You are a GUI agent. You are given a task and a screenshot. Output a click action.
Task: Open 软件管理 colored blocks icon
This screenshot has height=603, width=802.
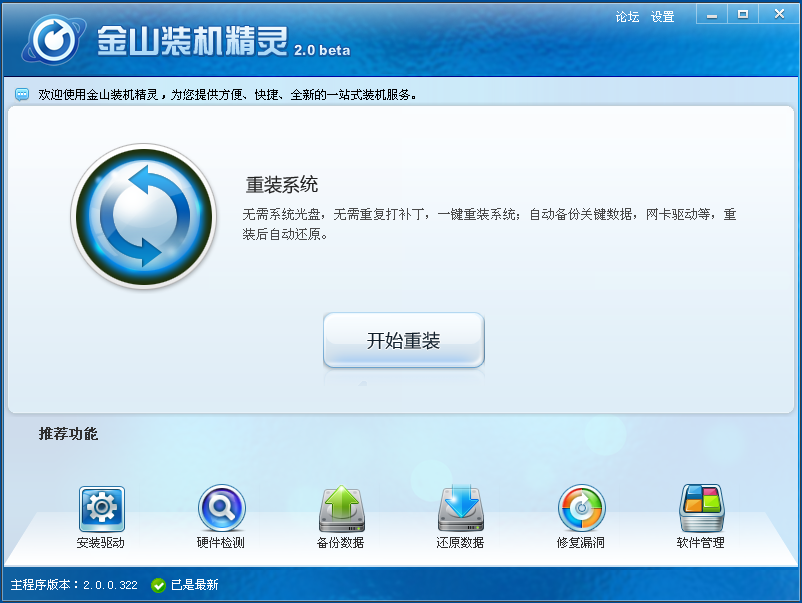point(701,508)
